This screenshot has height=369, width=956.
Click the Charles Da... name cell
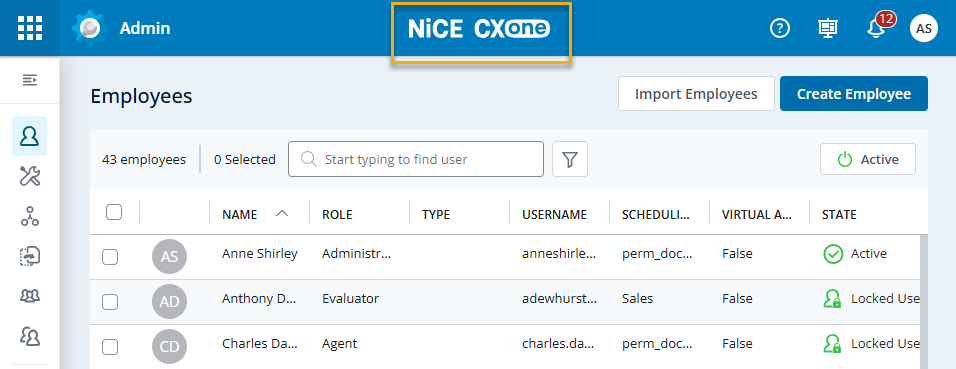pyautogui.click(x=260, y=344)
